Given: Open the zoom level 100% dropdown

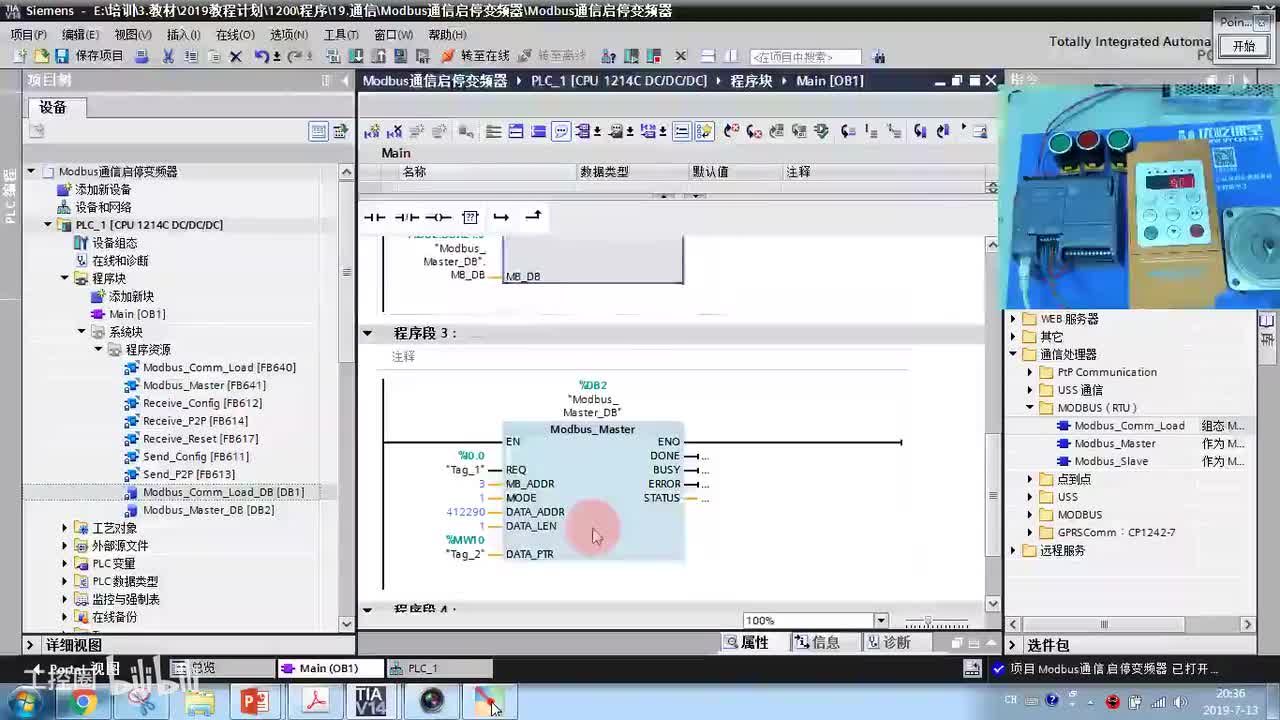Looking at the screenshot, I should click(x=881, y=621).
